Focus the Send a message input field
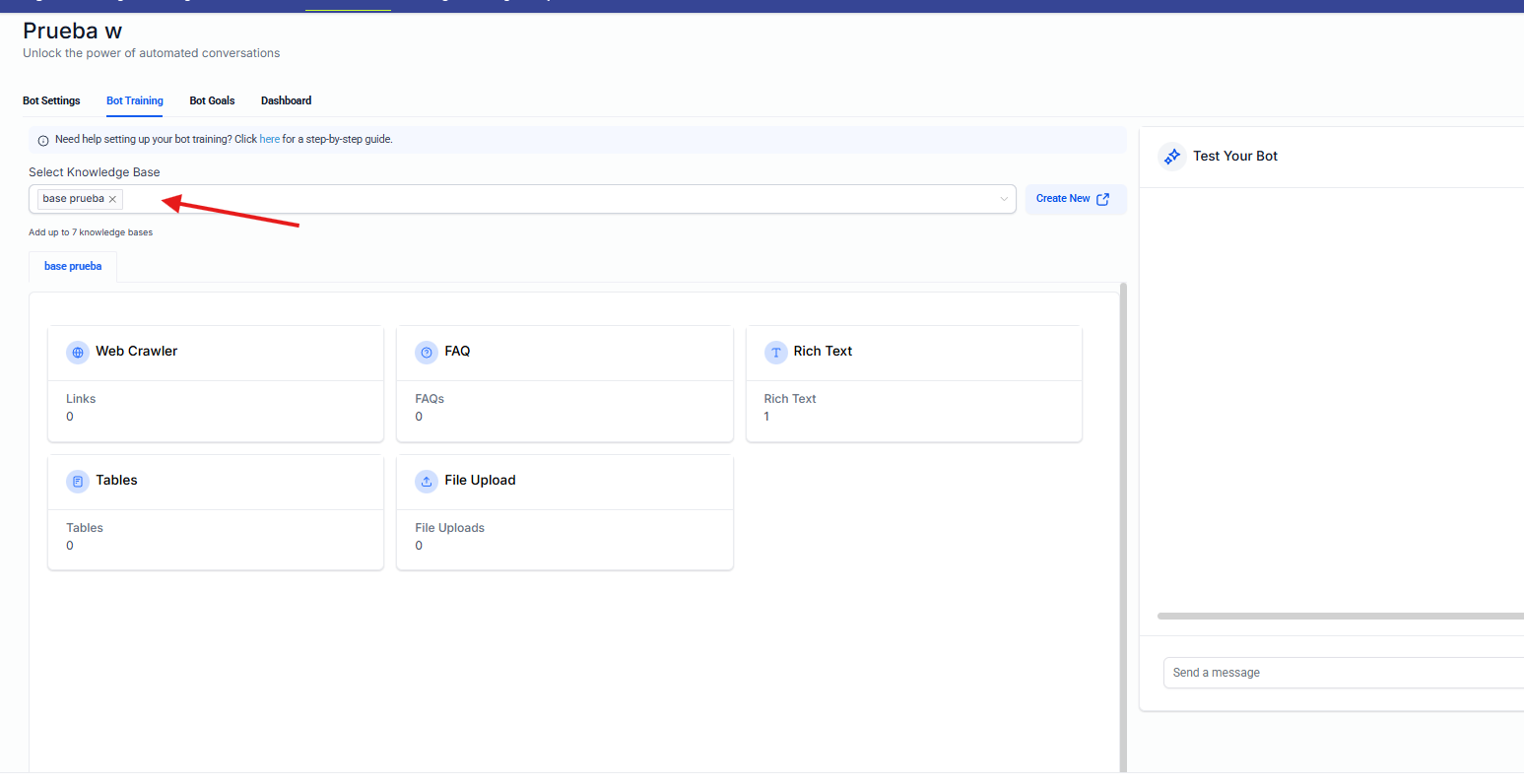This screenshot has height=784, width=1524. point(1340,673)
